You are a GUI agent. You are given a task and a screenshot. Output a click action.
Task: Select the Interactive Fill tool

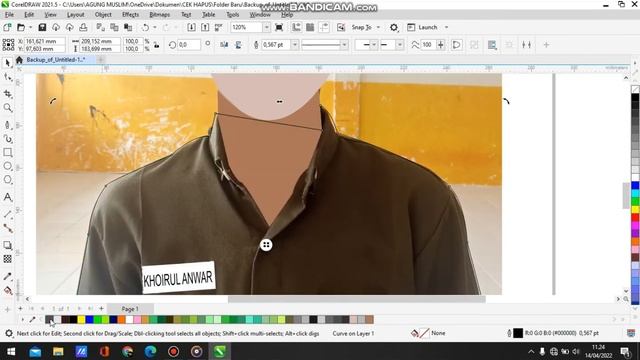point(7,291)
